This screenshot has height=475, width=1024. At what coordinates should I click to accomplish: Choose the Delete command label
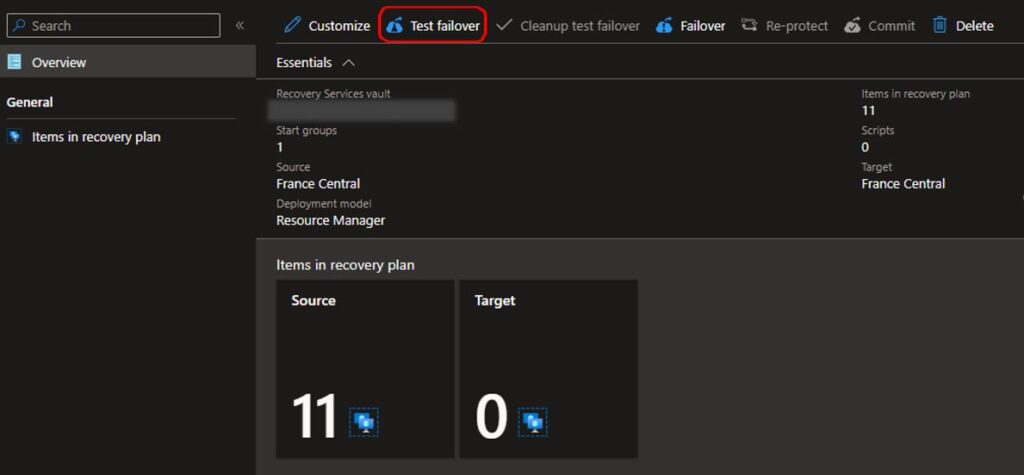coord(974,26)
